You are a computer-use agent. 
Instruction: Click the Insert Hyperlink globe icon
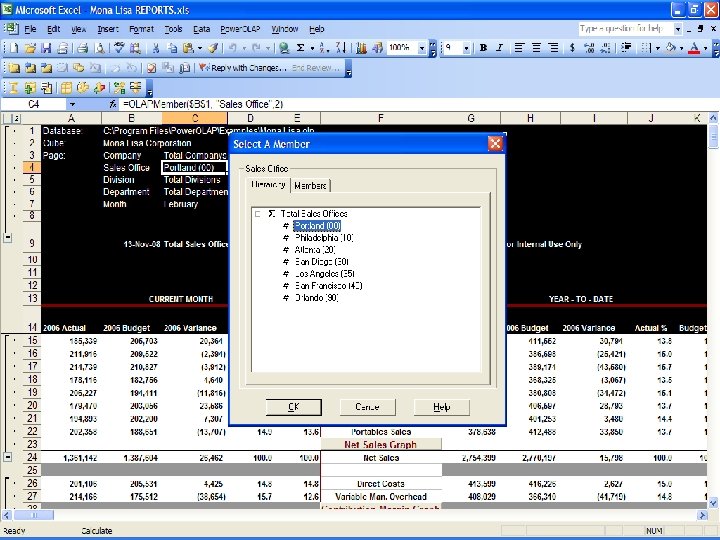pos(284,48)
